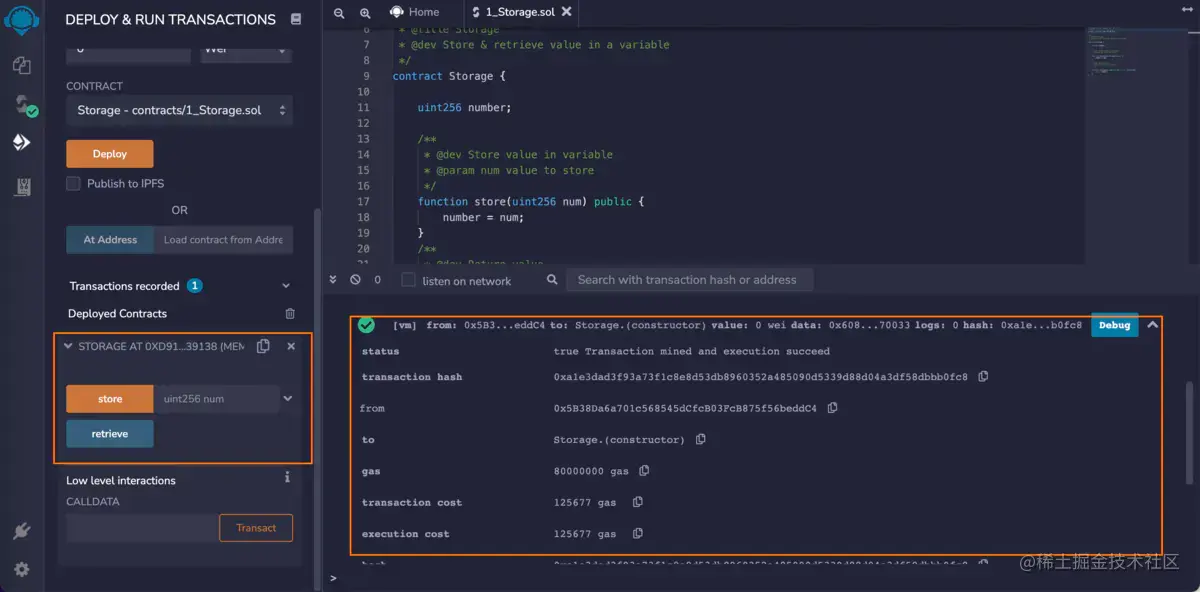Clear the terminal console icon
The image size is (1200, 592).
click(355, 280)
